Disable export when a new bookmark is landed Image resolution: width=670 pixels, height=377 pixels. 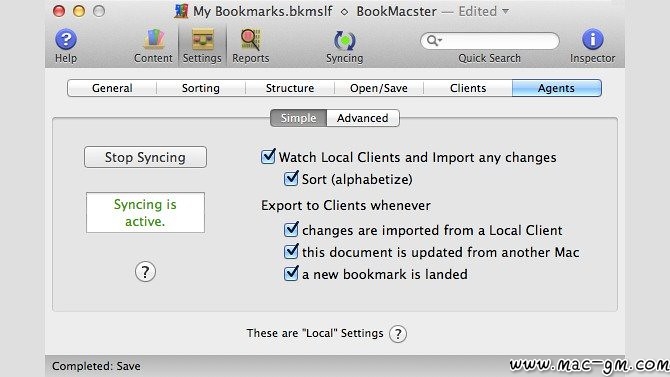point(291,273)
